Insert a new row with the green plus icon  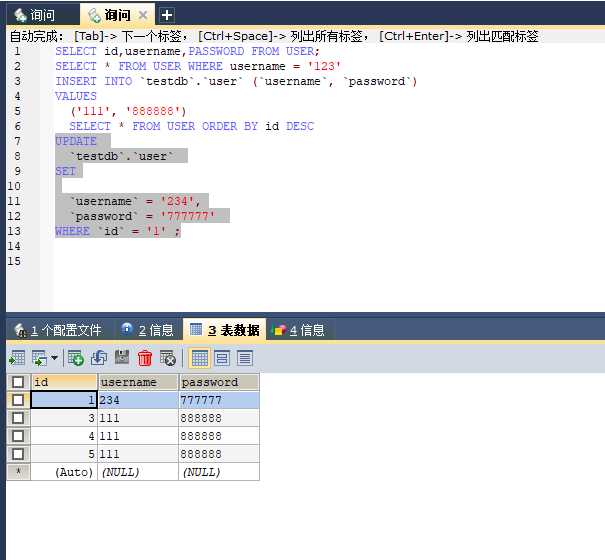(x=76, y=358)
